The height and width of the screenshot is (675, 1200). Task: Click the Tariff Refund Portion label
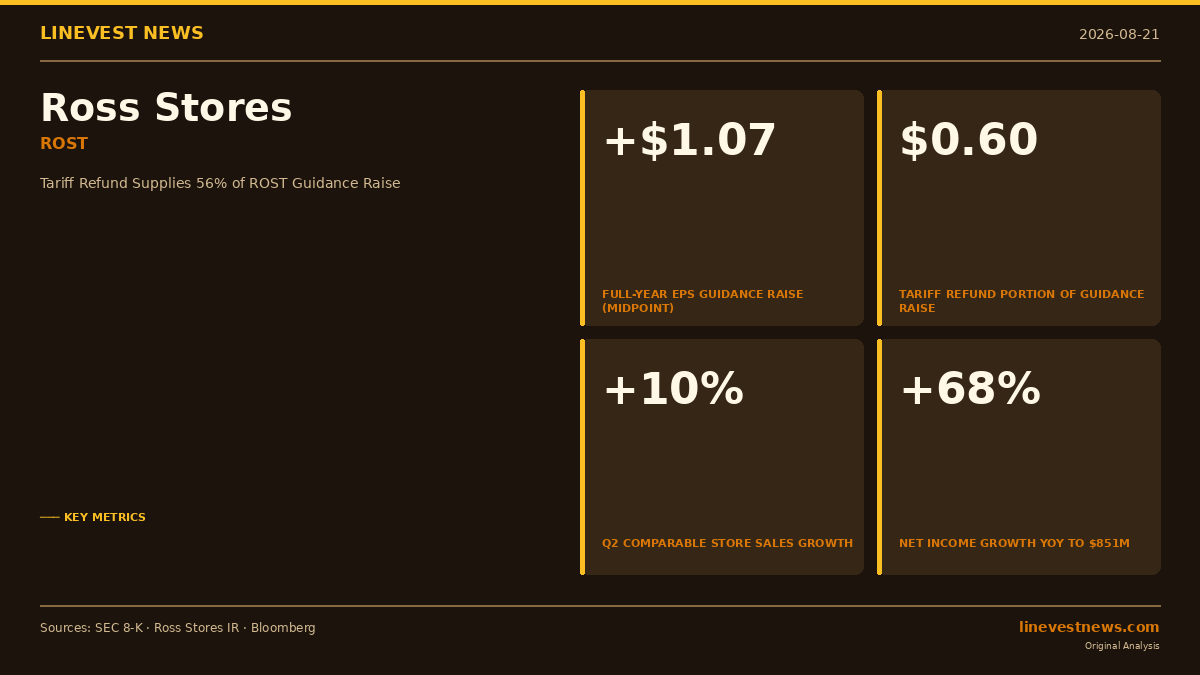pyautogui.click(x=1021, y=301)
